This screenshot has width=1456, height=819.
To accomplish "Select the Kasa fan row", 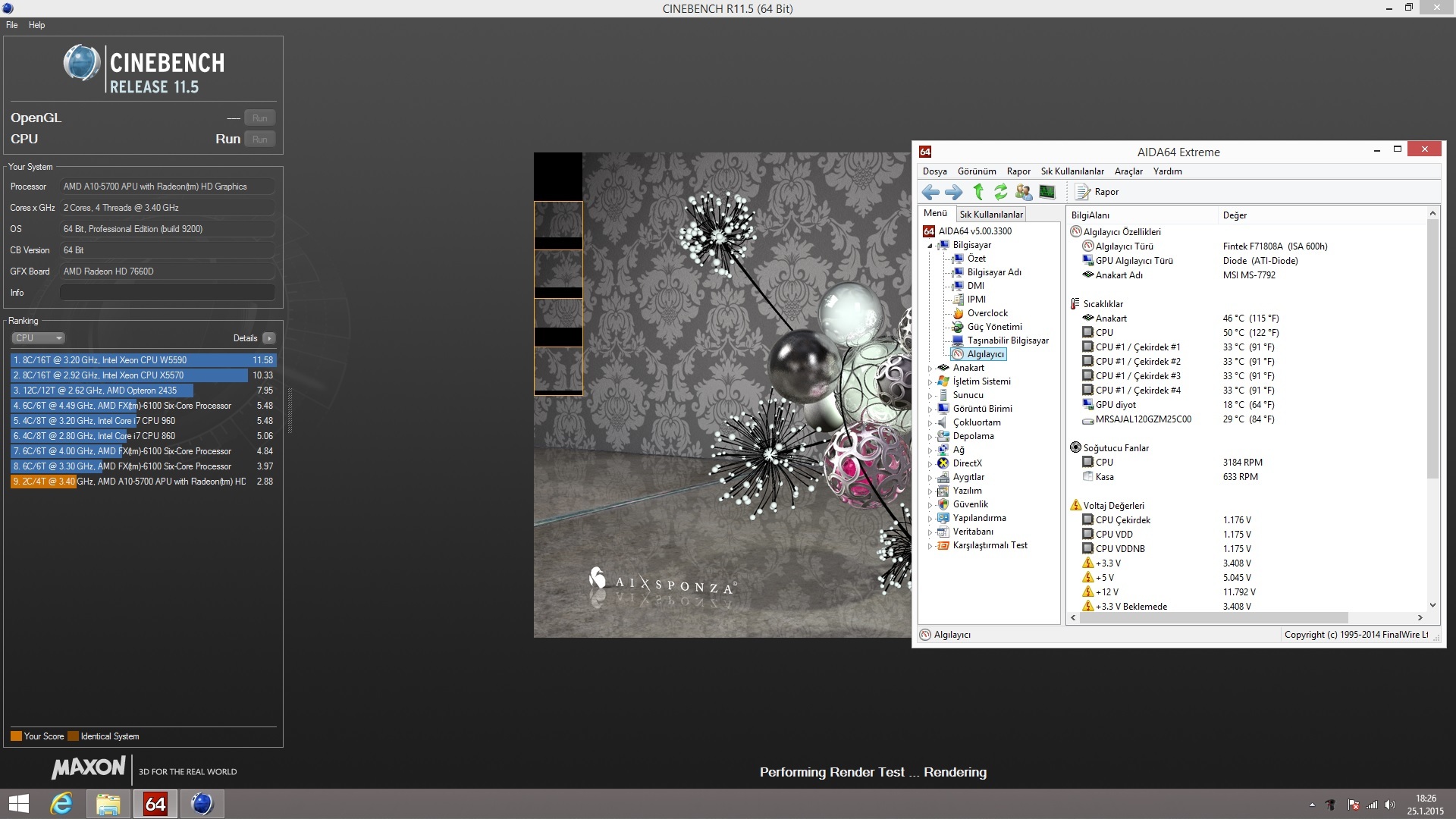I will 1170,477.
